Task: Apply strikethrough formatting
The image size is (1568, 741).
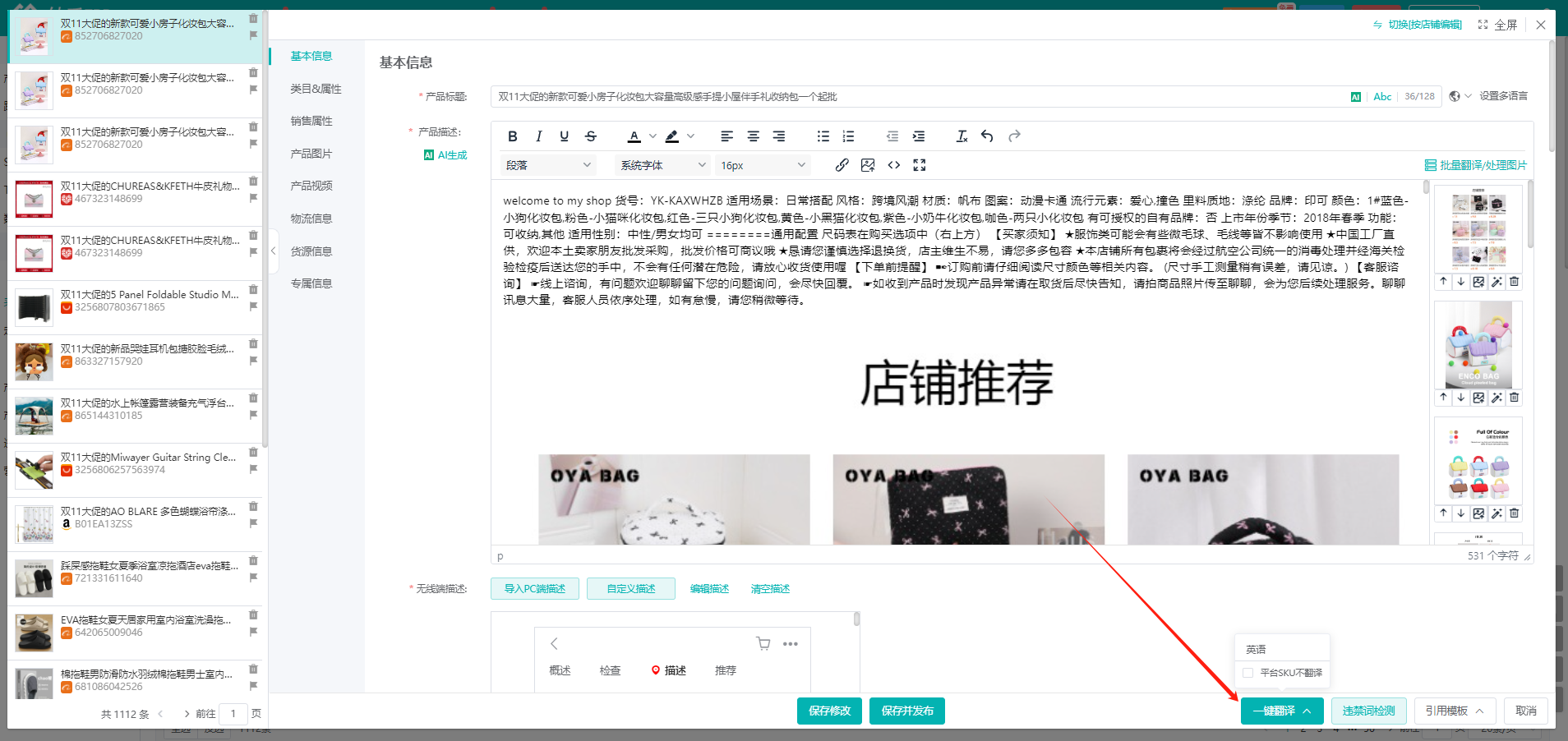Action: click(590, 136)
